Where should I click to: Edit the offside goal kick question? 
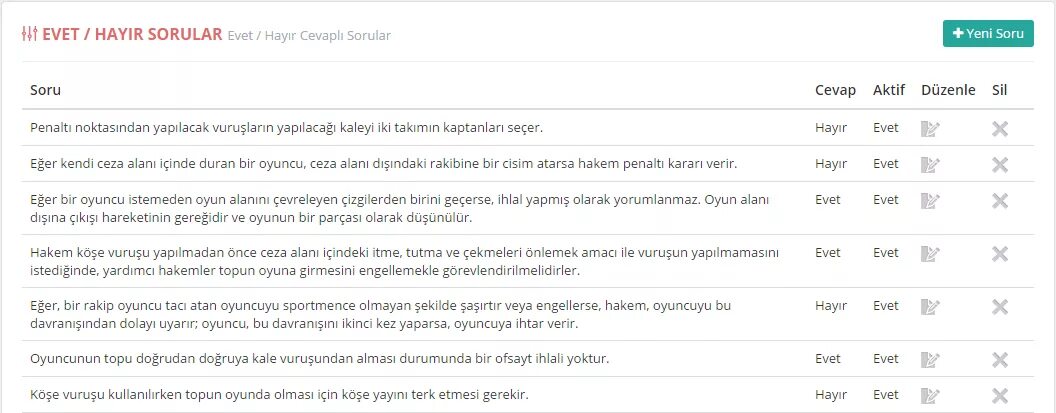pyautogui.click(x=931, y=359)
